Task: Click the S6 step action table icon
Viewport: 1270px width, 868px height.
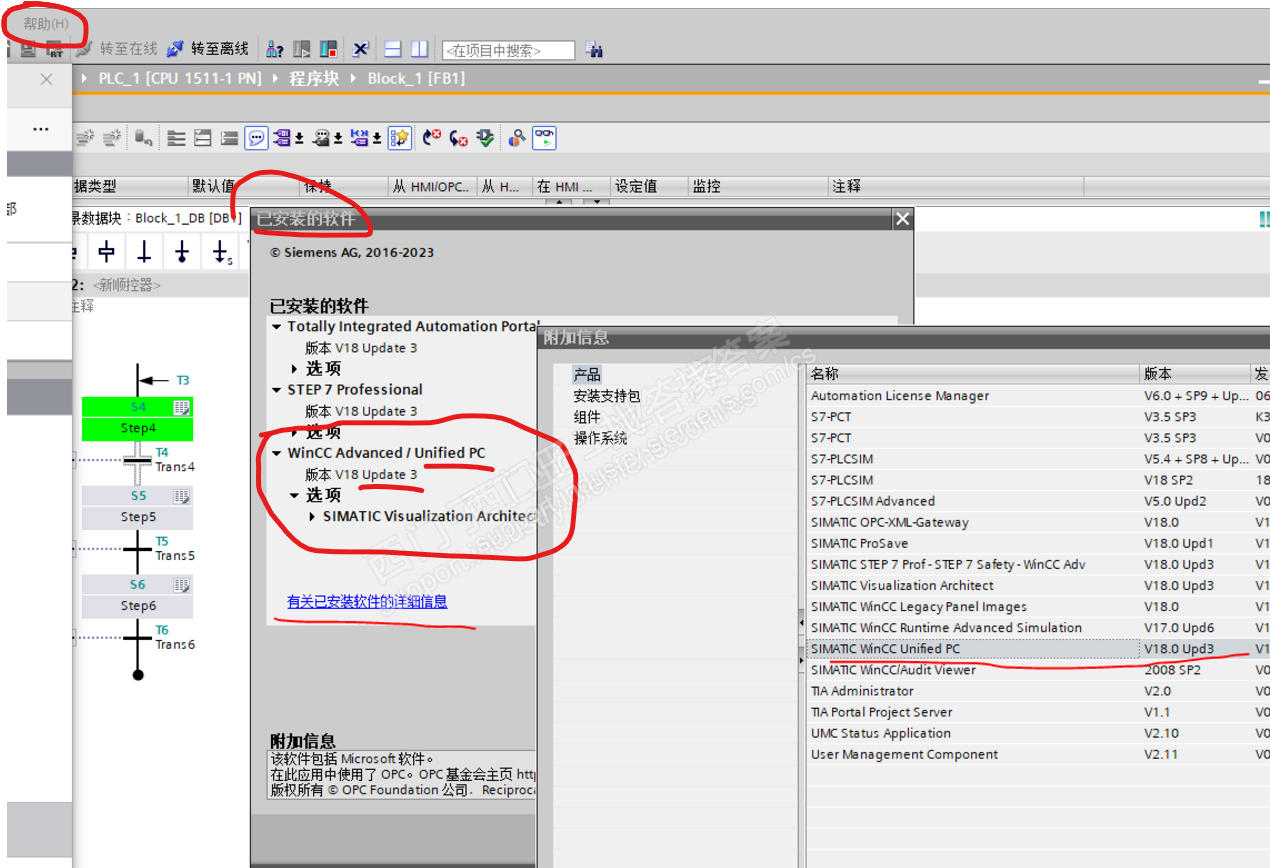Action: [x=181, y=585]
